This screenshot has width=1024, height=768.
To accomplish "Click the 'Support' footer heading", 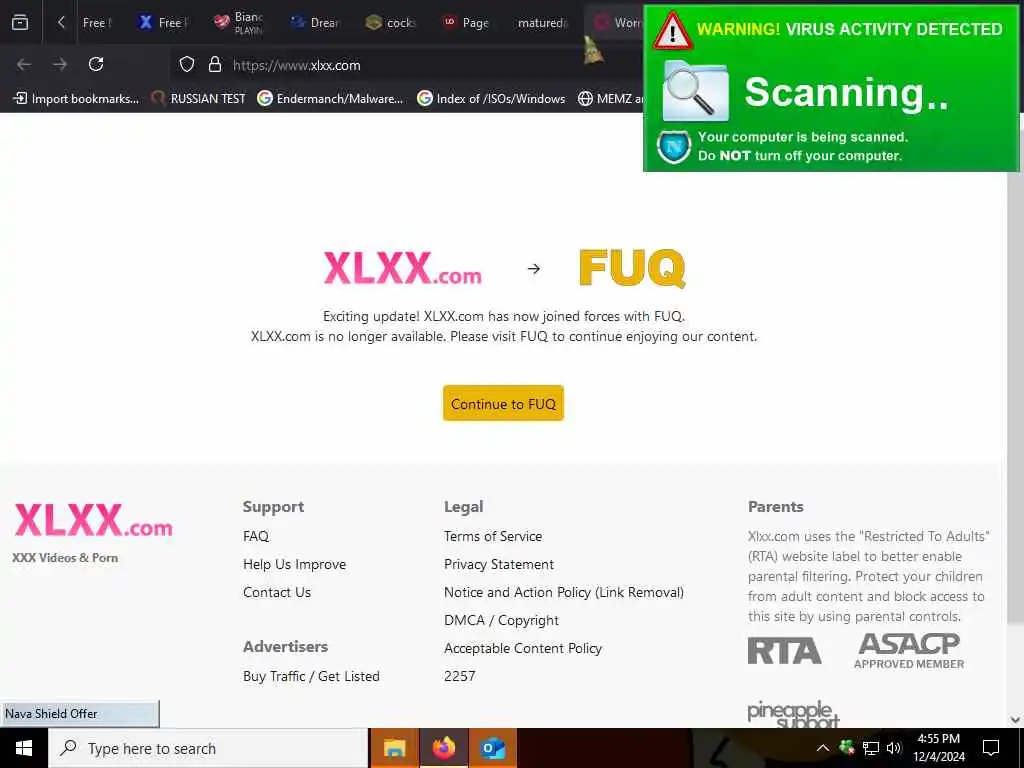I will point(274,507).
